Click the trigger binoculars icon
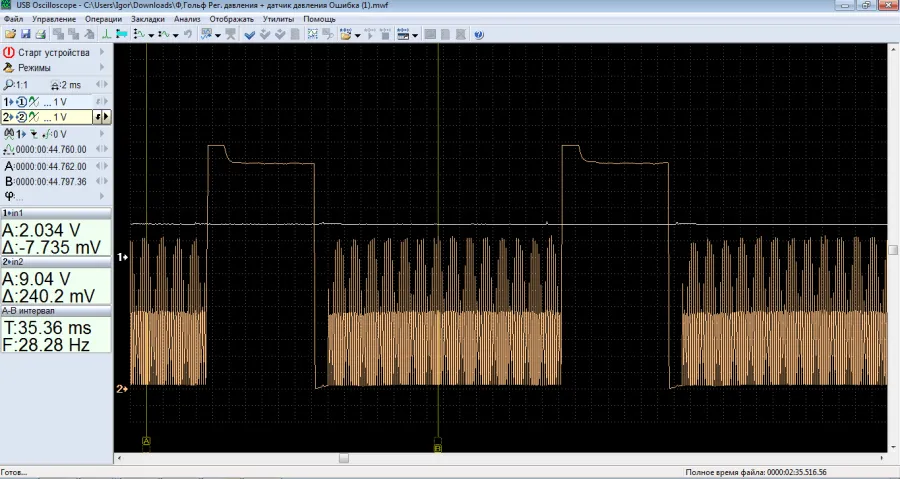900x479 pixels. pos(9,134)
